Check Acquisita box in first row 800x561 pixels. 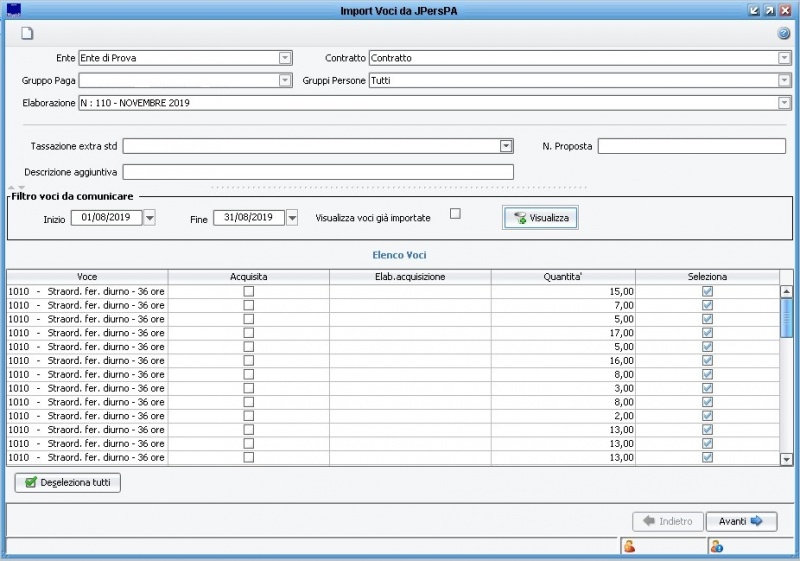[x=248, y=291]
